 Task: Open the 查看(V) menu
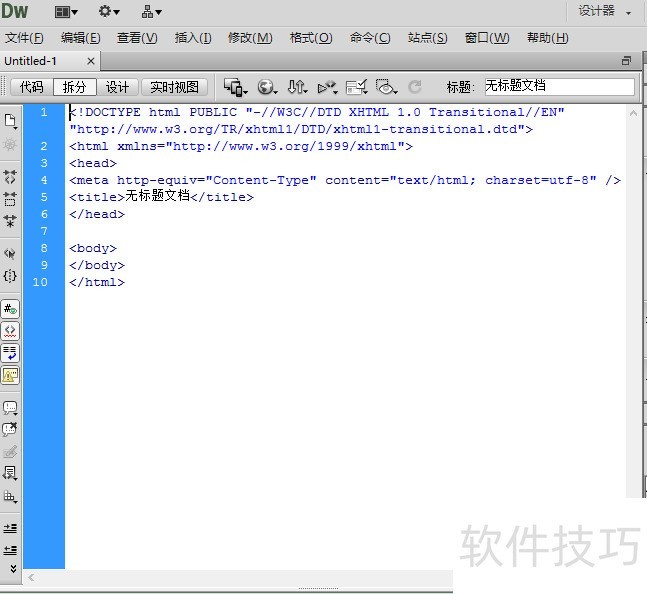(137, 38)
